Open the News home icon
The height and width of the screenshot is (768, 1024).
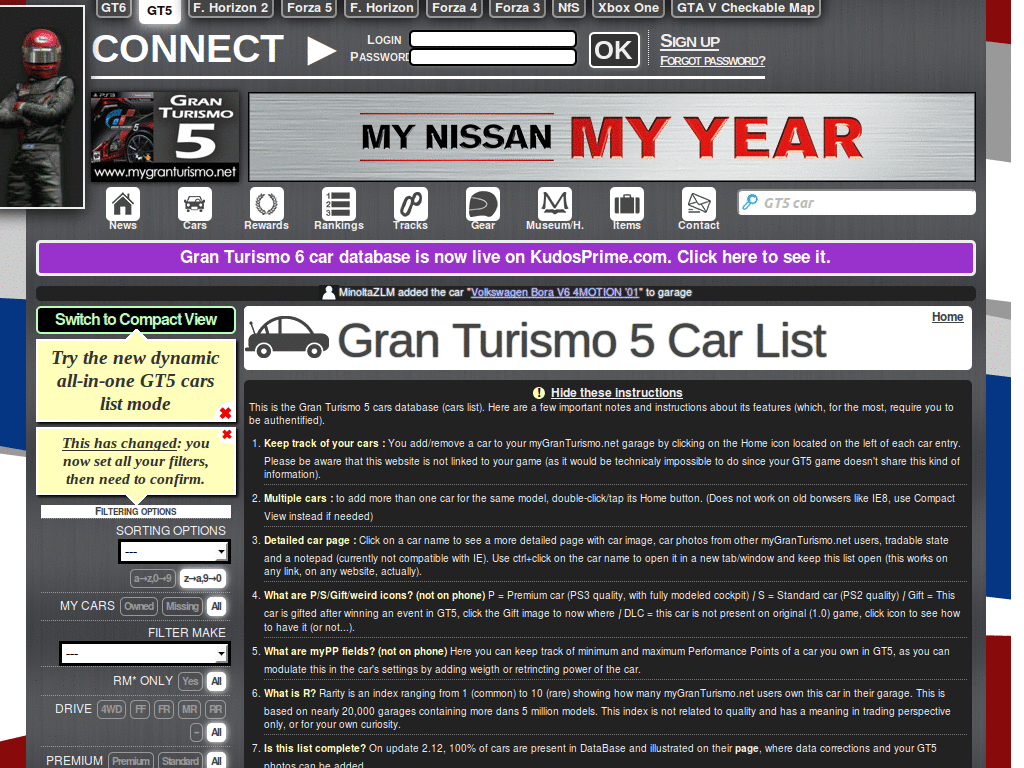(123, 204)
